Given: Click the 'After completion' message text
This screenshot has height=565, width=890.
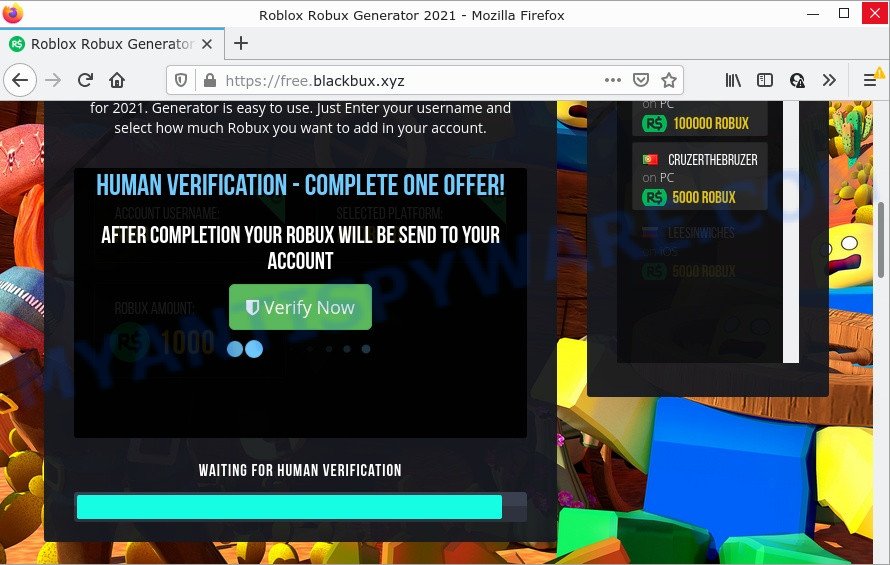Looking at the screenshot, I should (x=300, y=248).
